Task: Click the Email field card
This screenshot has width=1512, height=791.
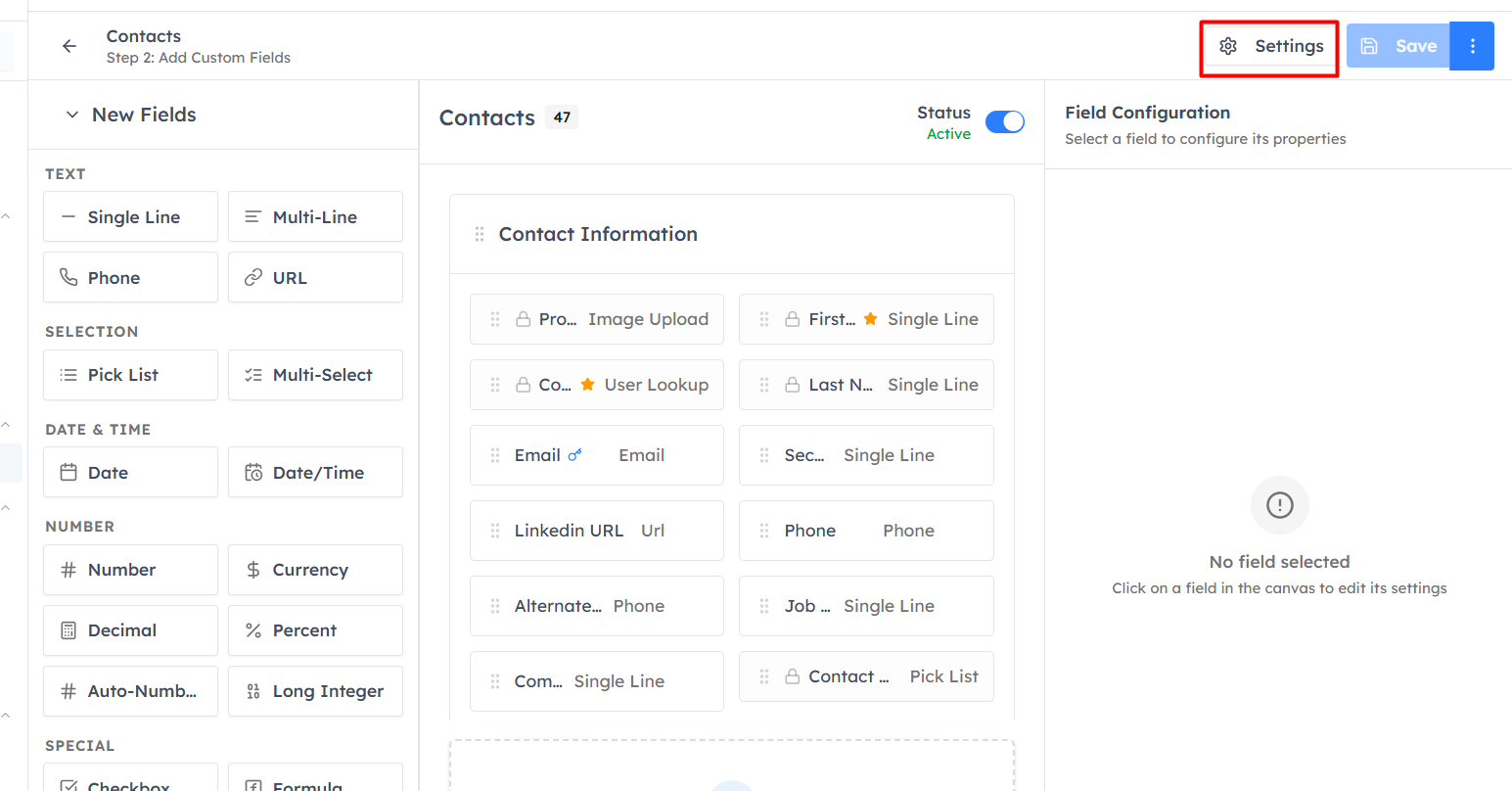Action: click(597, 455)
